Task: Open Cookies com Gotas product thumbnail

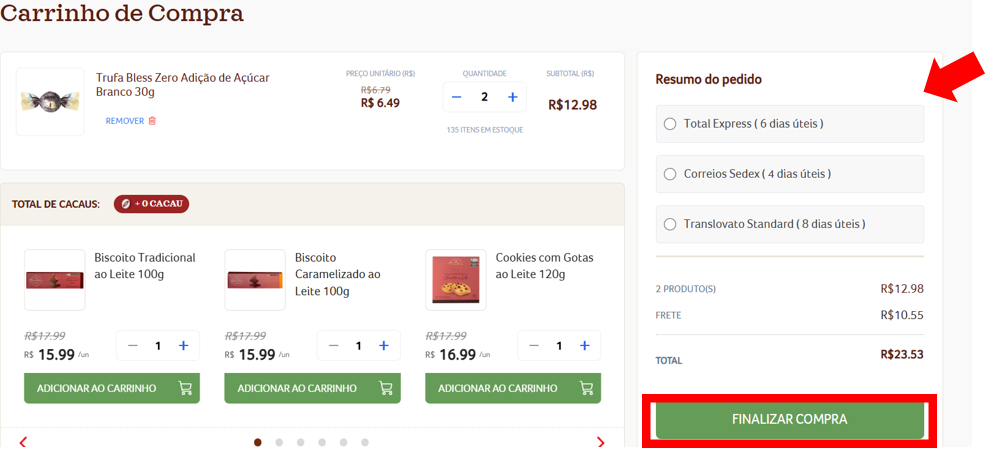Action: pyautogui.click(x=456, y=280)
